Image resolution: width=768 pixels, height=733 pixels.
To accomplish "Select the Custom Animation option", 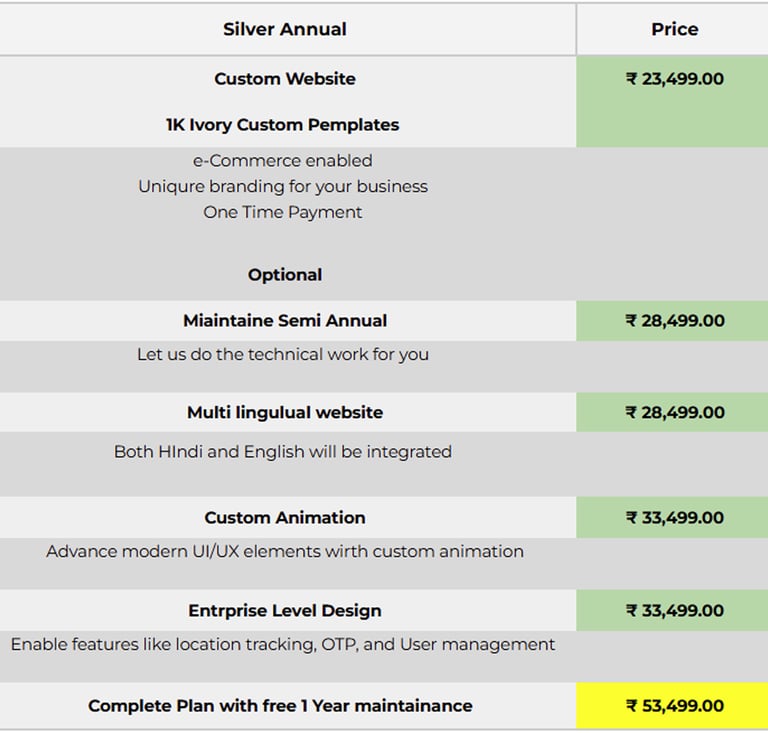I will tap(285, 518).
